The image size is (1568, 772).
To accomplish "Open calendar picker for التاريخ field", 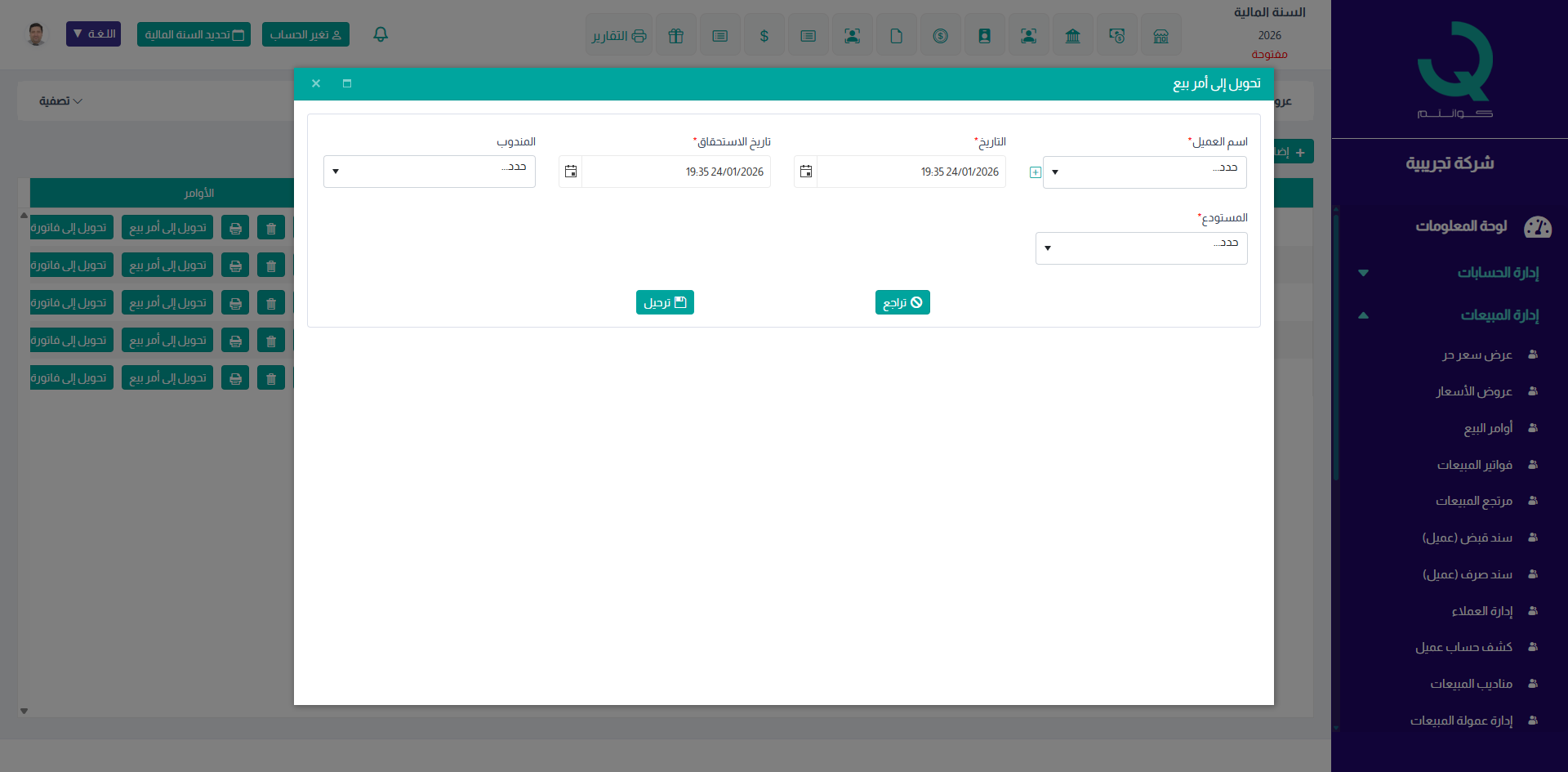I will [x=806, y=172].
